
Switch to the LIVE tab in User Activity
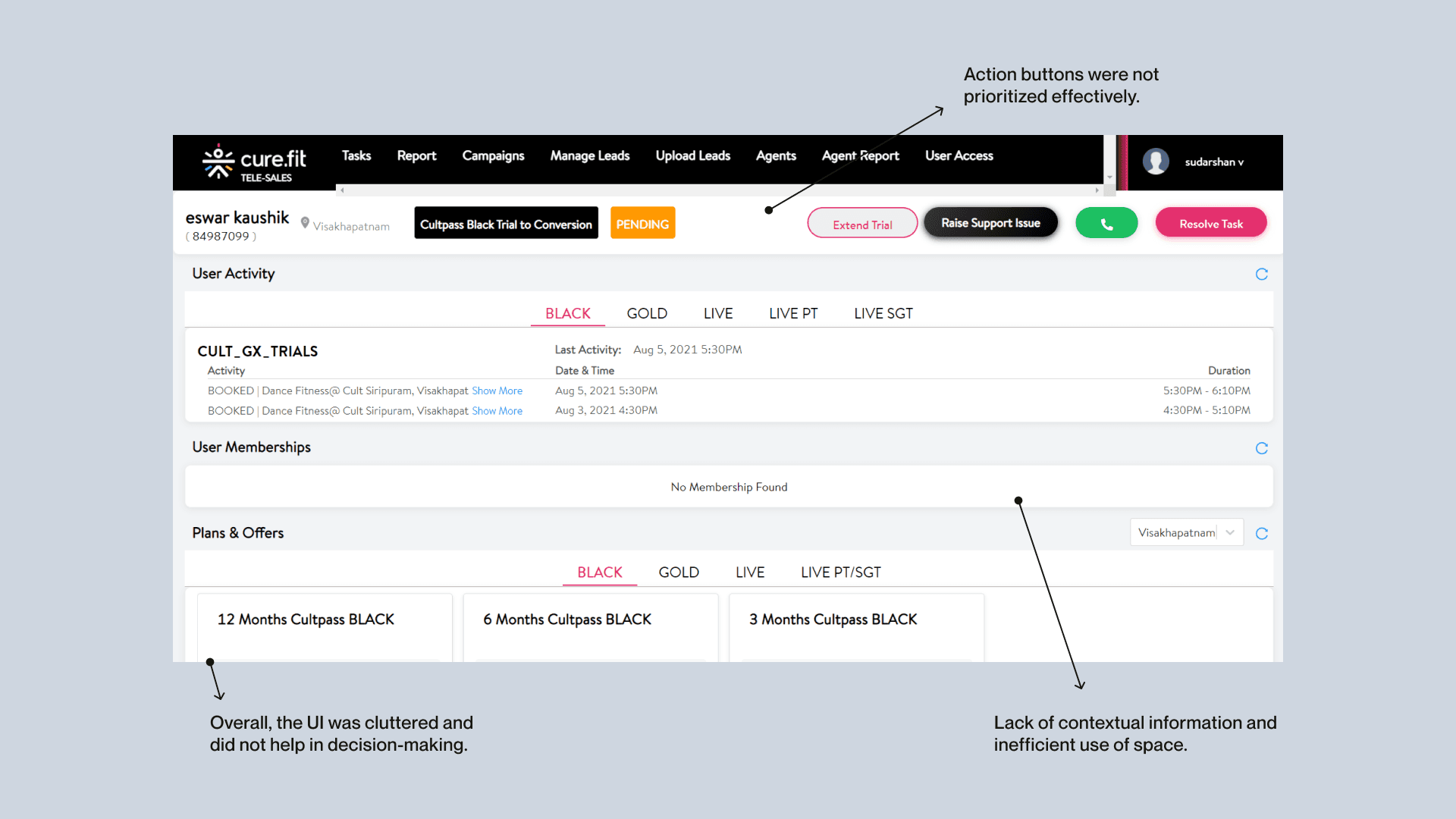click(x=718, y=313)
